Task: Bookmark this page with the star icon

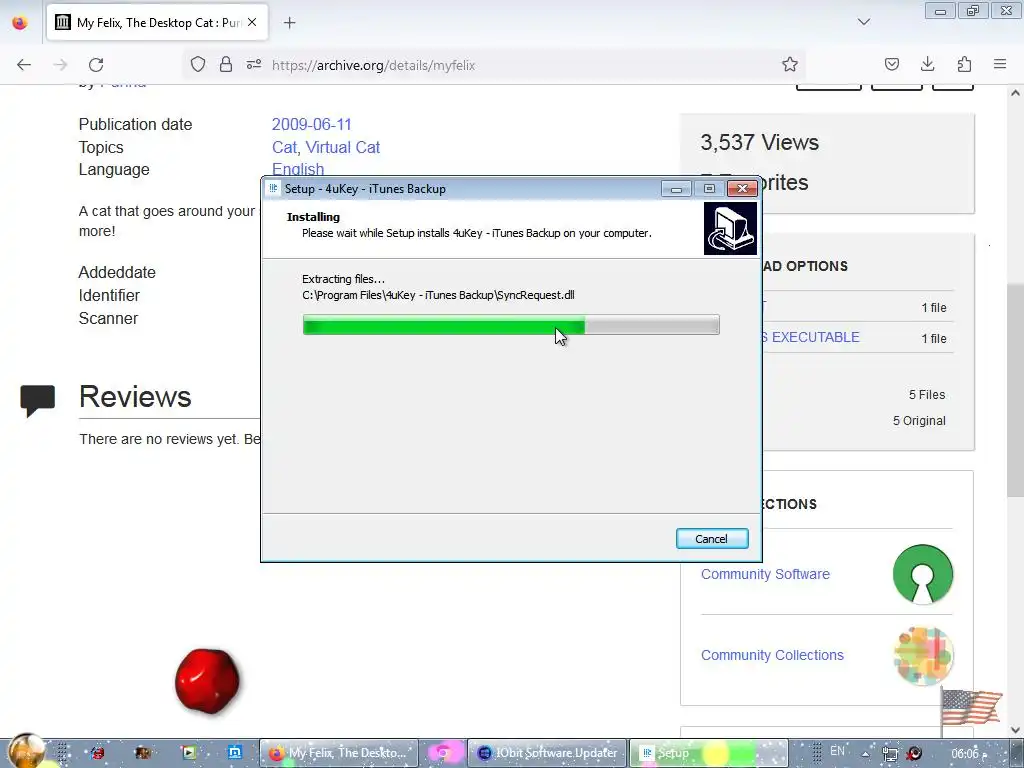Action: point(790,64)
